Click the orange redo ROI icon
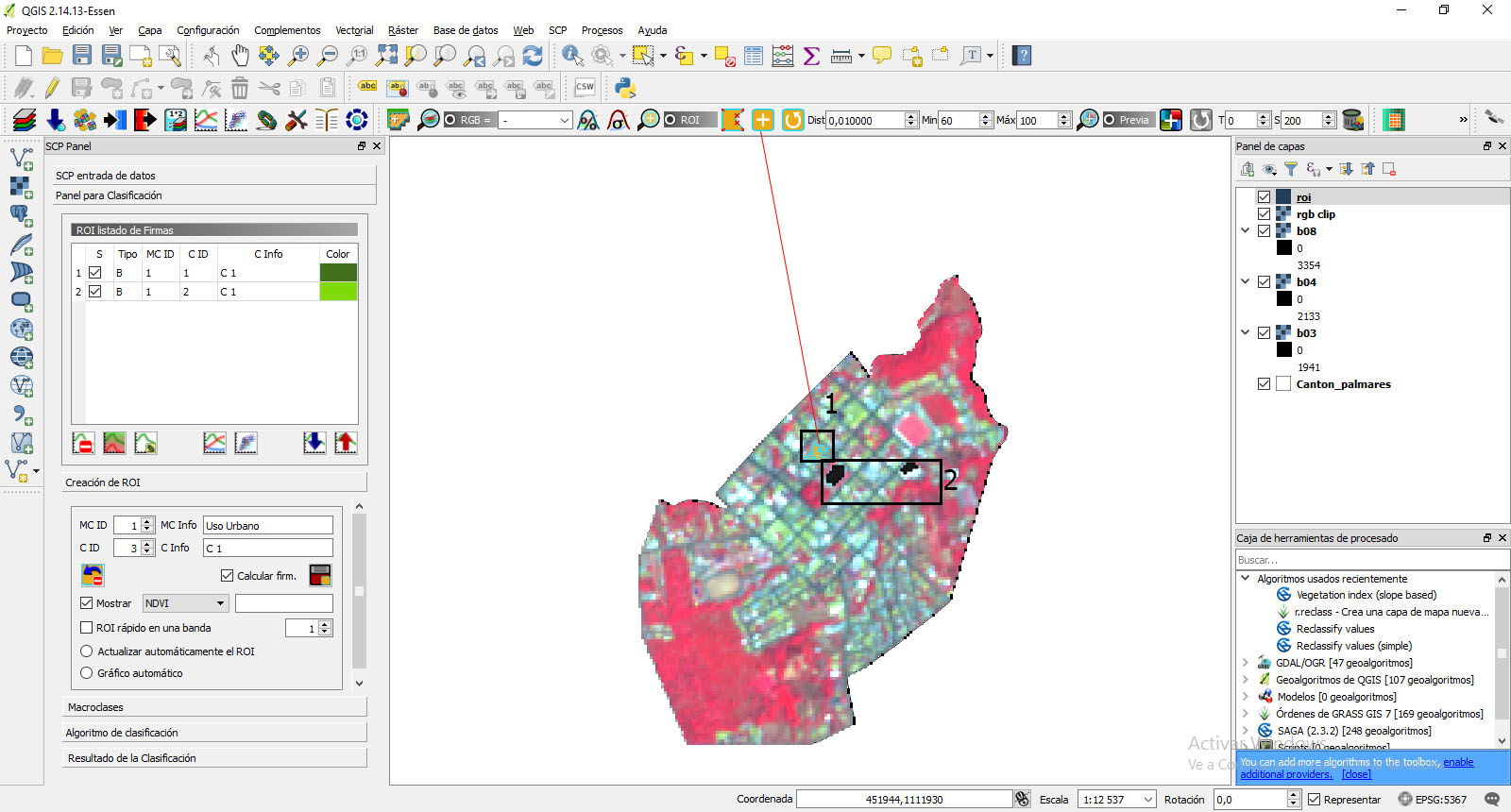 [793, 120]
